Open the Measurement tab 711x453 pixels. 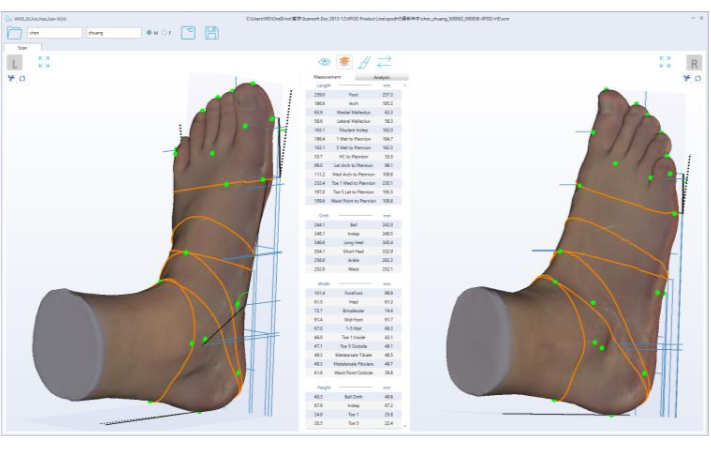click(327, 76)
